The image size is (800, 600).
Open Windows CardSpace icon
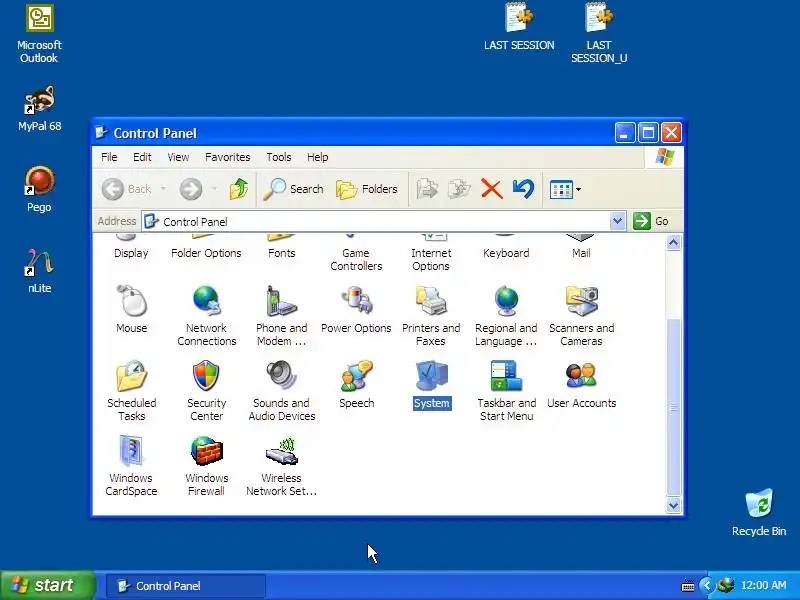point(131,451)
